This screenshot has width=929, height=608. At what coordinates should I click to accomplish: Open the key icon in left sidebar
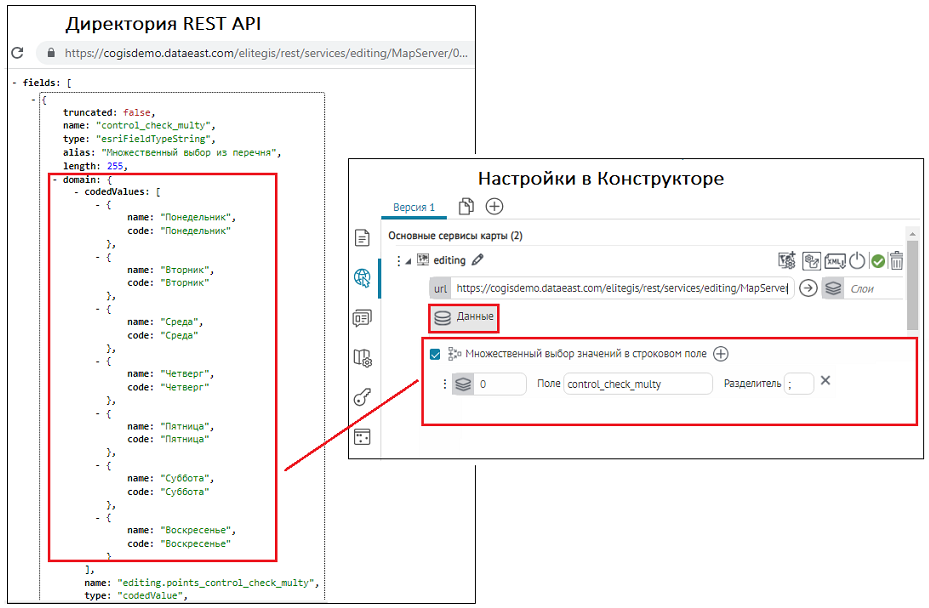pyautogui.click(x=362, y=398)
